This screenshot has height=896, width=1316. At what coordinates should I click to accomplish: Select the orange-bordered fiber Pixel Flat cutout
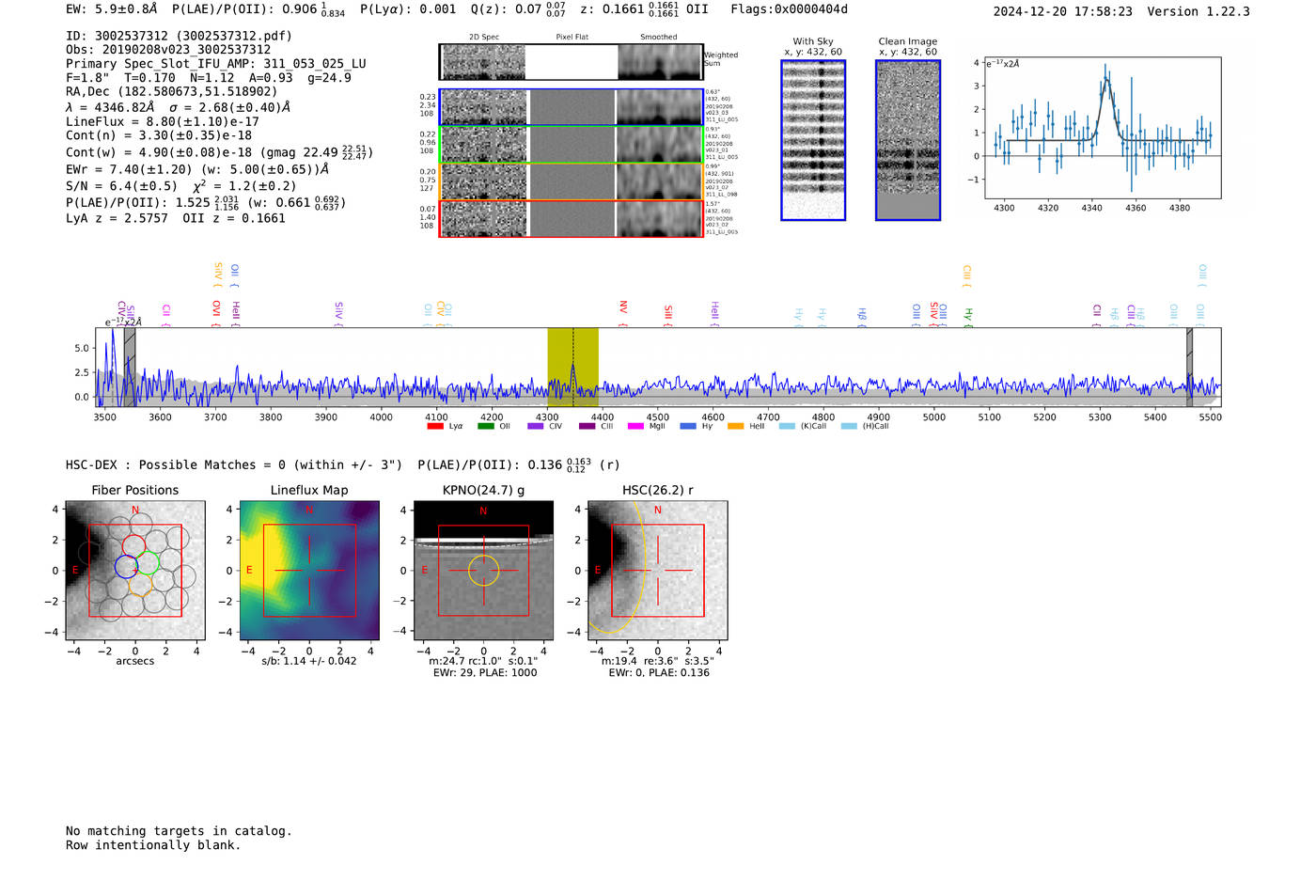tap(572, 181)
